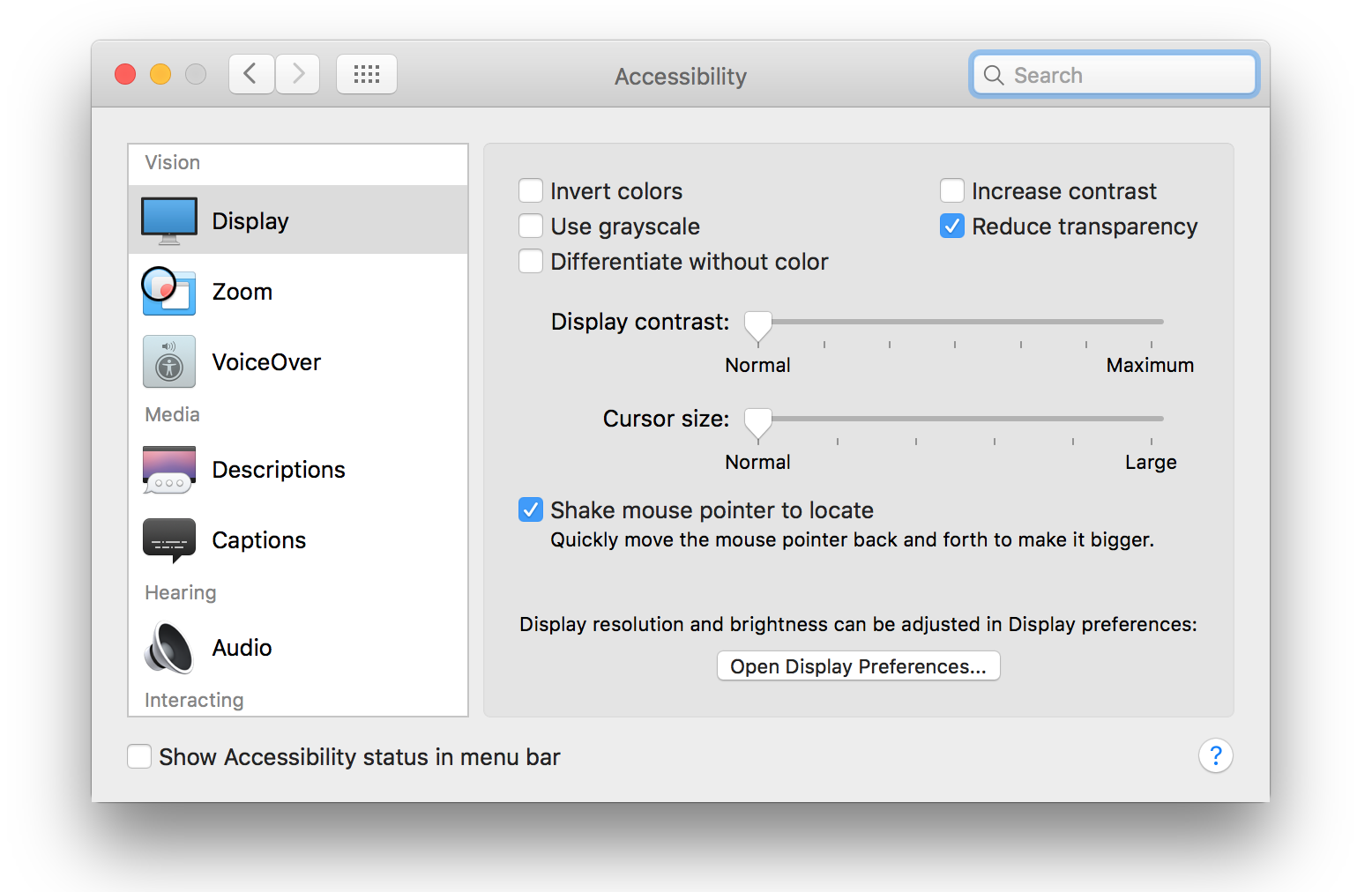Go back with the left chevron
This screenshot has height=892, width=1372.
click(x=251, y=74)
